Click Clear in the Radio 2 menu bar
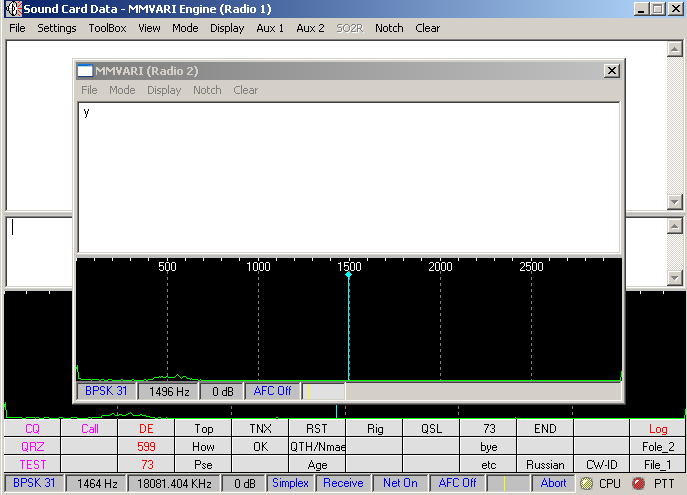 [245, 90]
